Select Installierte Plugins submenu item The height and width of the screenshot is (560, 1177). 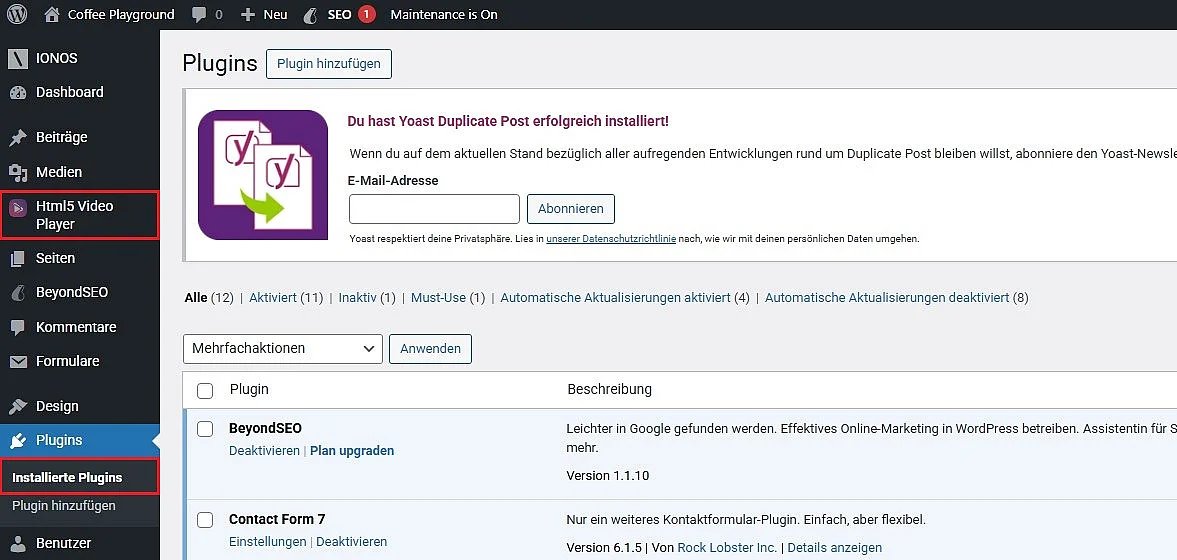(x=67, y=477)
